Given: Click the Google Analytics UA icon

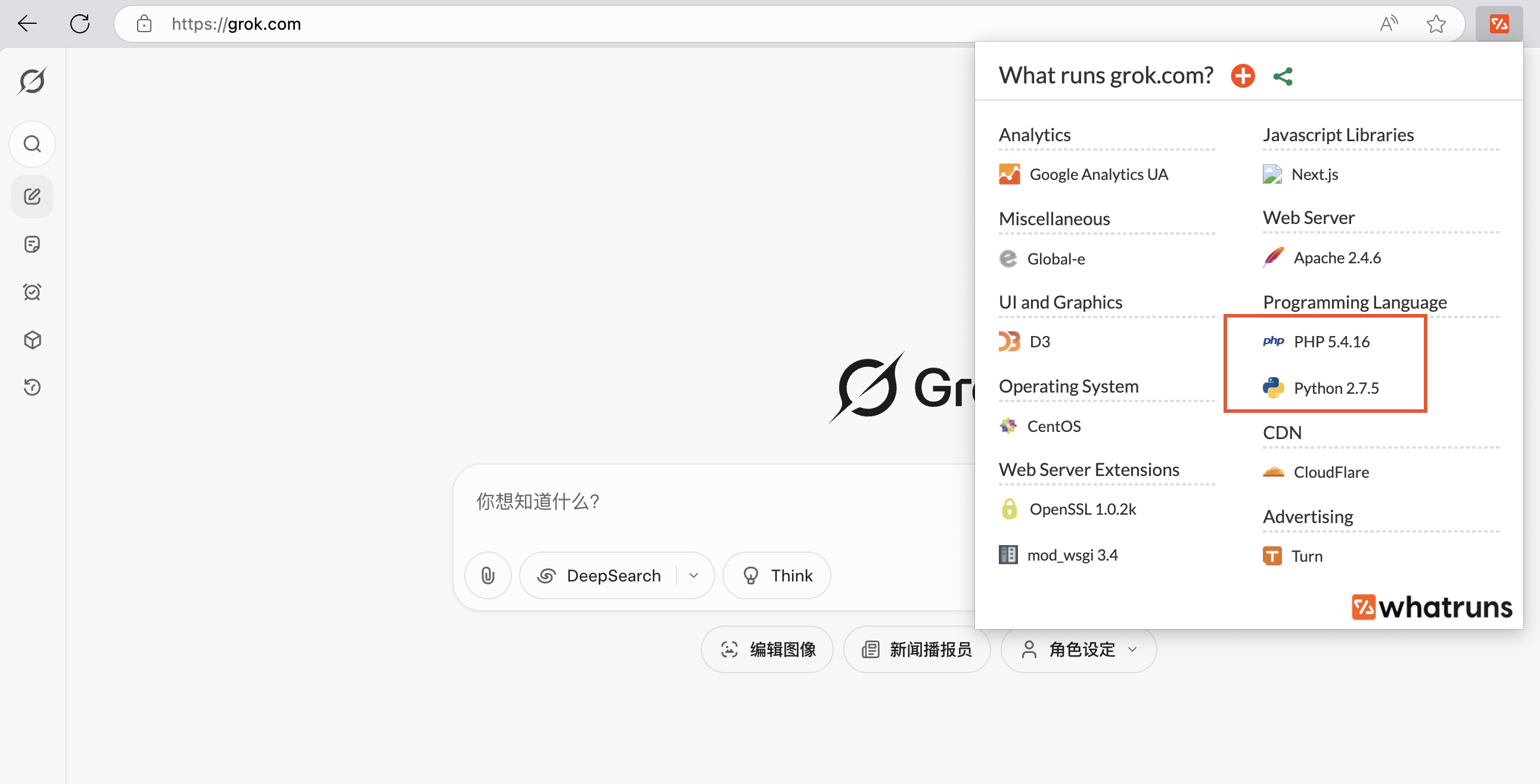Looking at the screenshot, I should pos(1009,175).
